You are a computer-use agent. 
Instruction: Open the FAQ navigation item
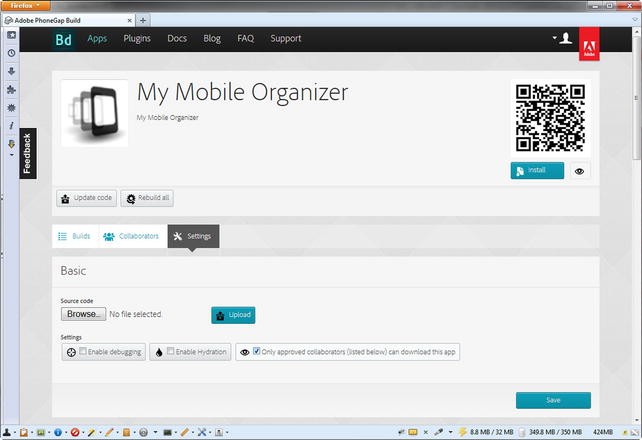click(x=245, y=38)
